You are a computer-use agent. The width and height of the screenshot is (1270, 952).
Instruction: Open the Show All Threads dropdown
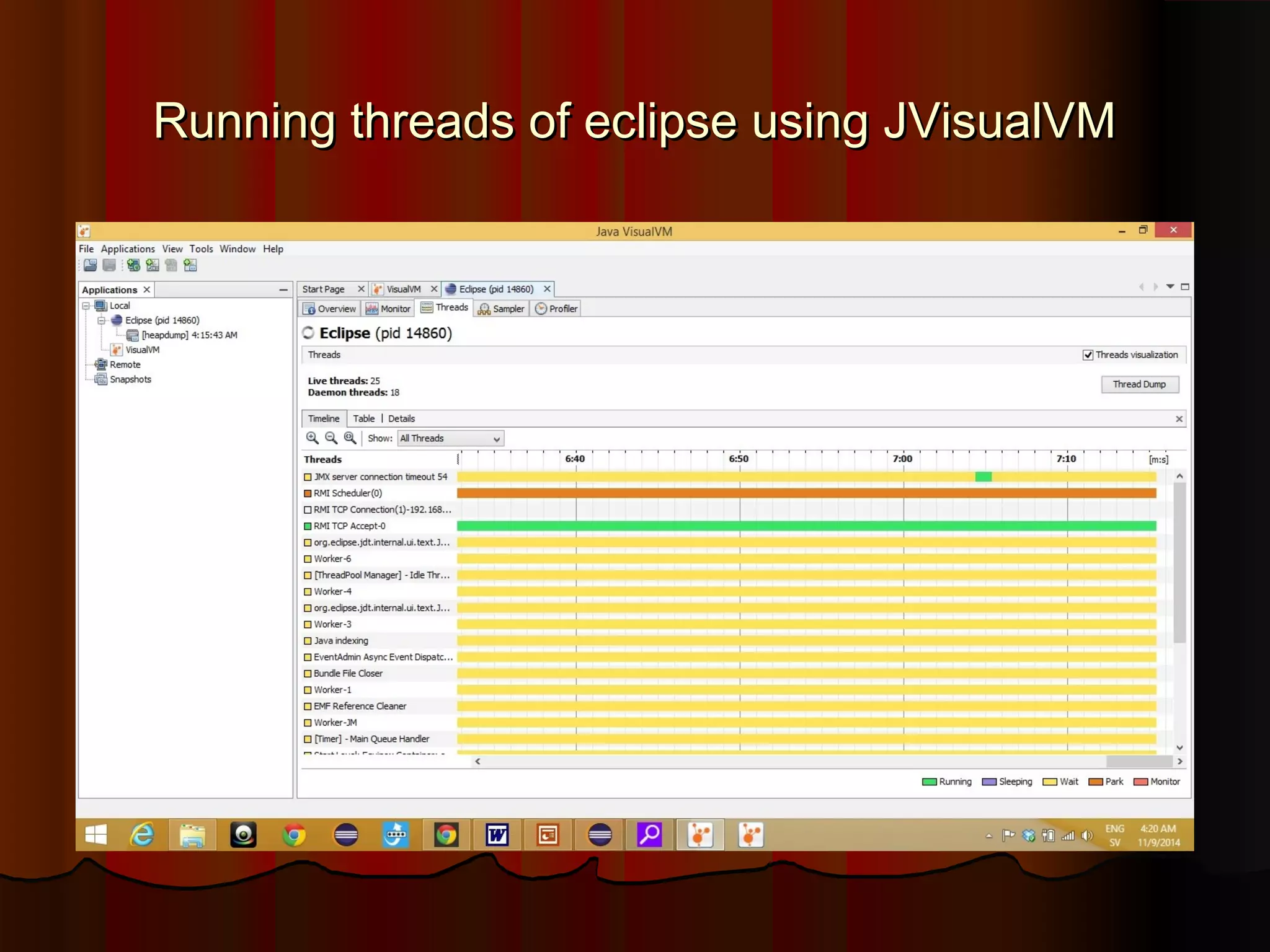coord(451,438)
